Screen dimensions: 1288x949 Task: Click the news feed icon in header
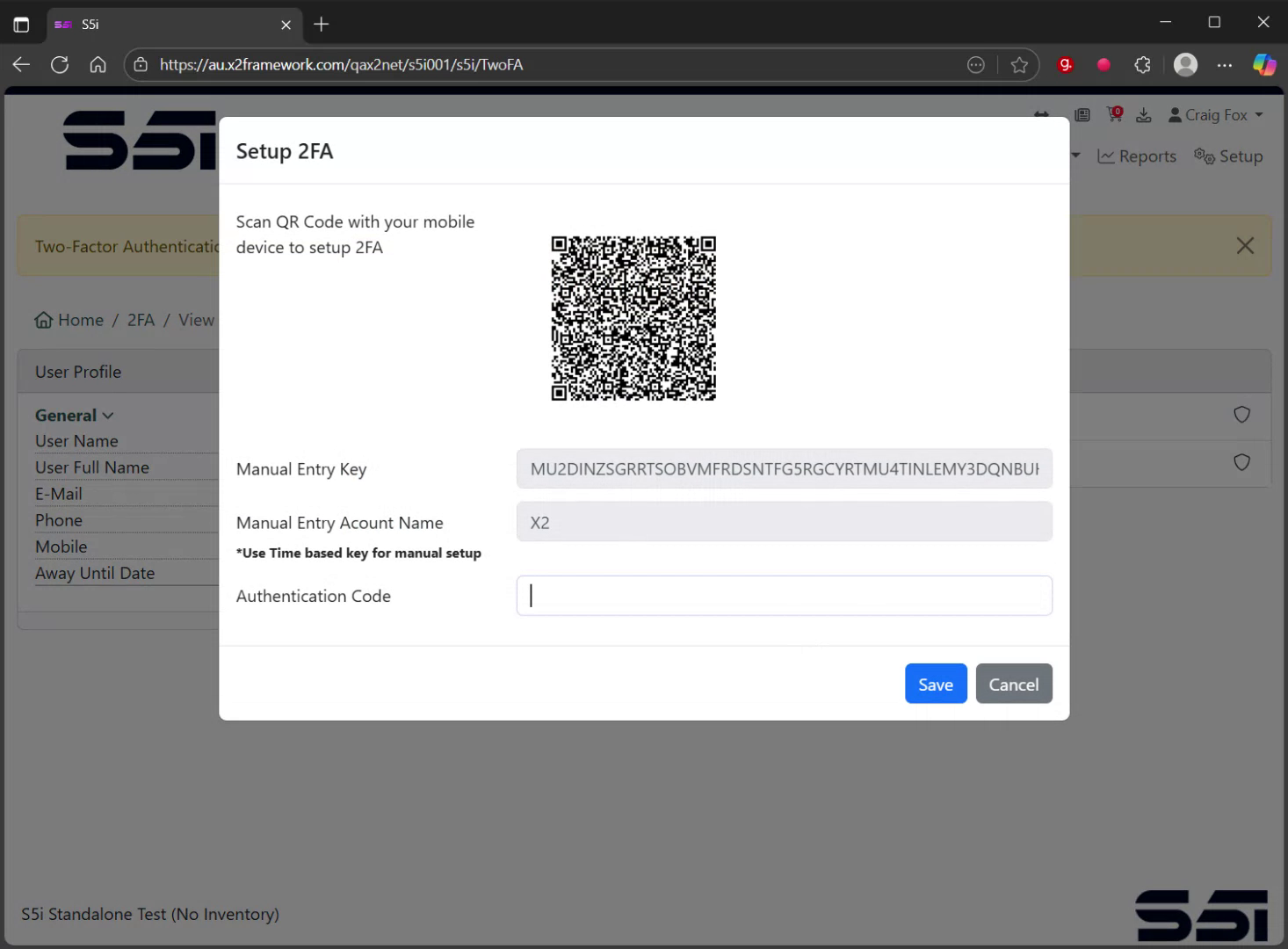(x=1082, y=115)
